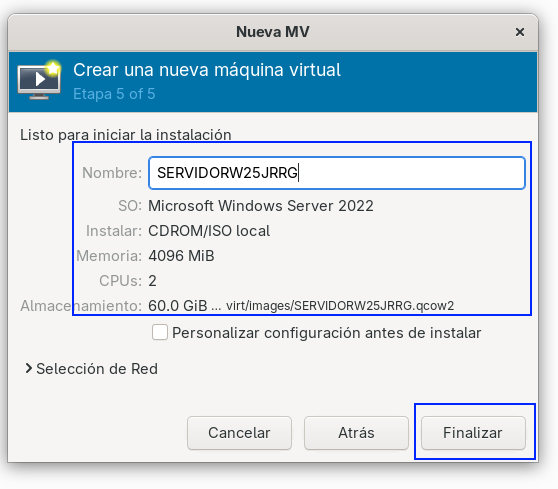
Task: Click the 4096 MiB memory value
Action: click(181, 256)
